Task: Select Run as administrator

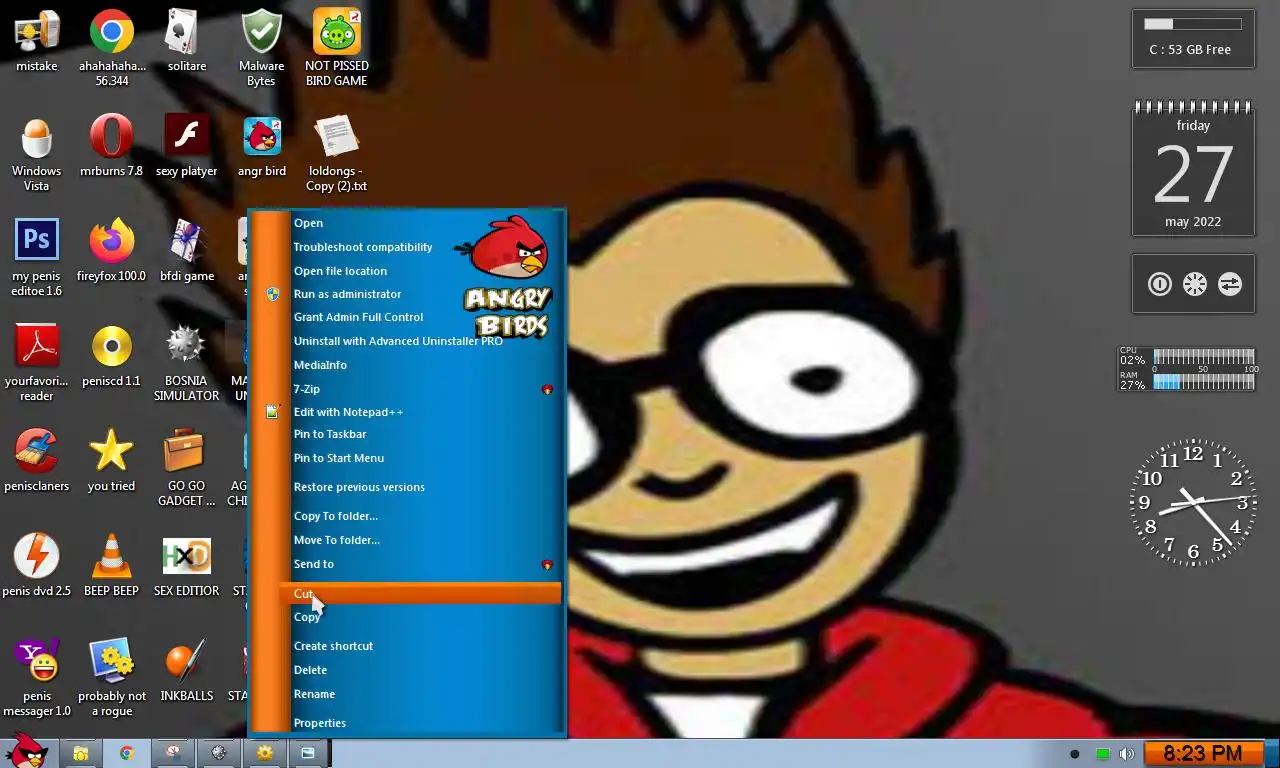Action: [x=421, y=294]
